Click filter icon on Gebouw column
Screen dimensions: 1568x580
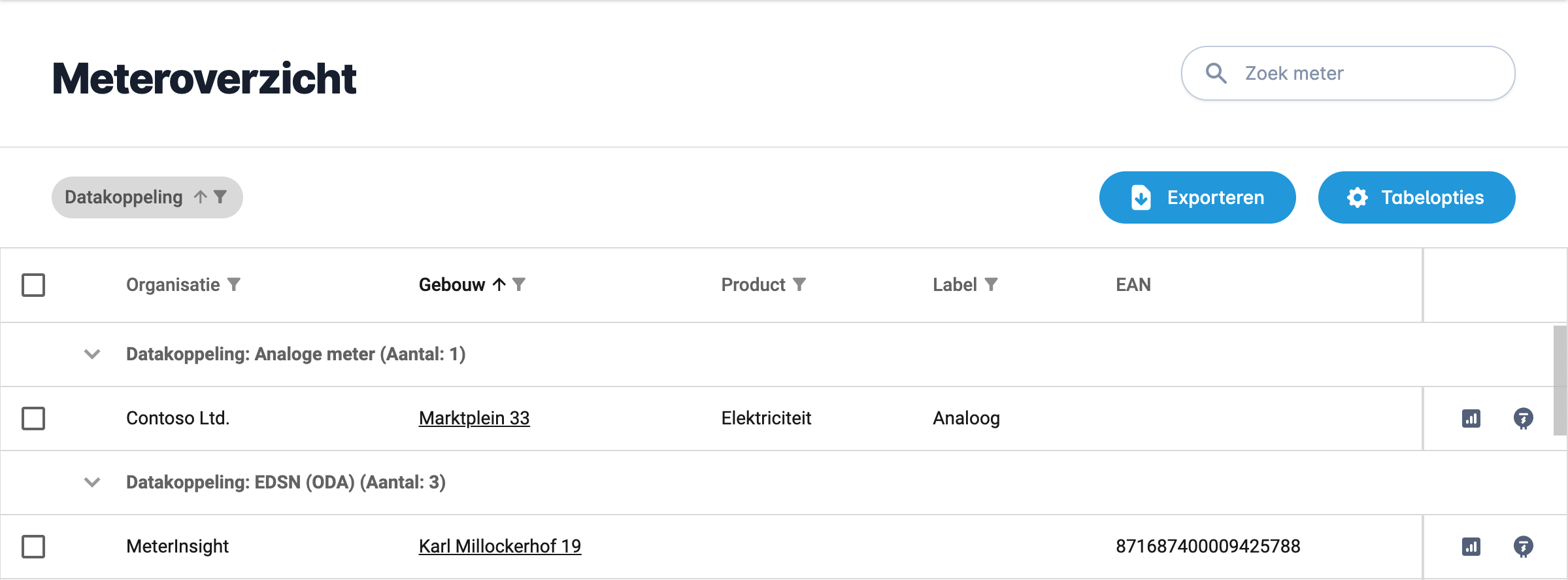[519, 284]
